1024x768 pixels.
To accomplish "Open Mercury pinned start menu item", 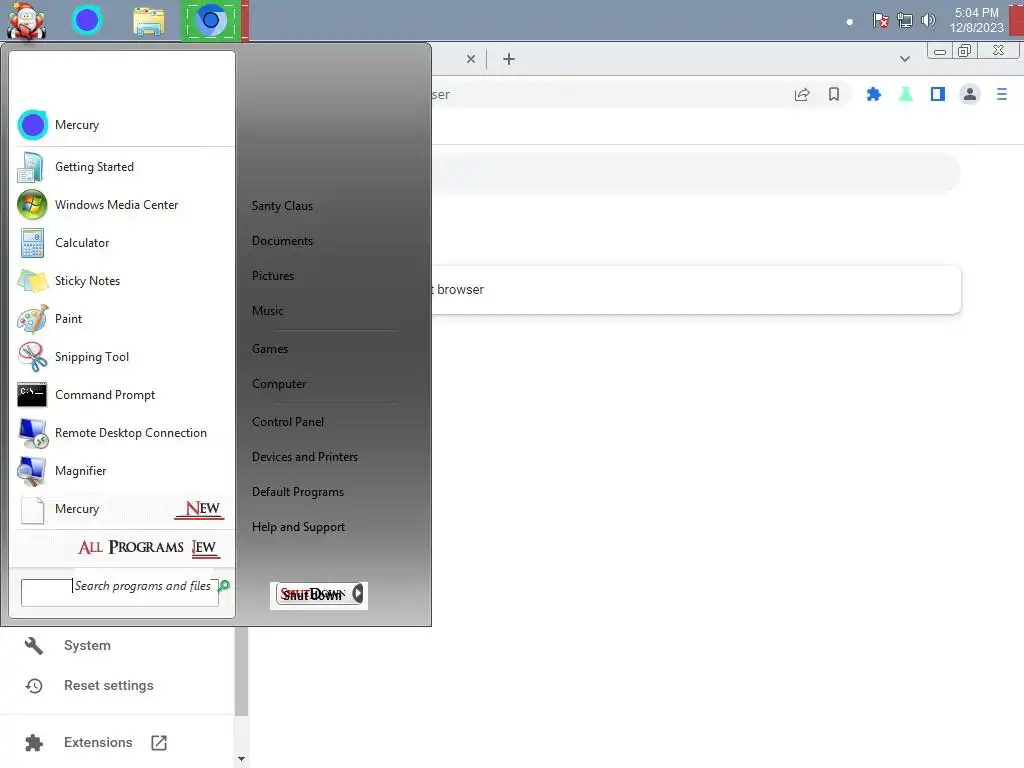I will [x=122, y=125].
